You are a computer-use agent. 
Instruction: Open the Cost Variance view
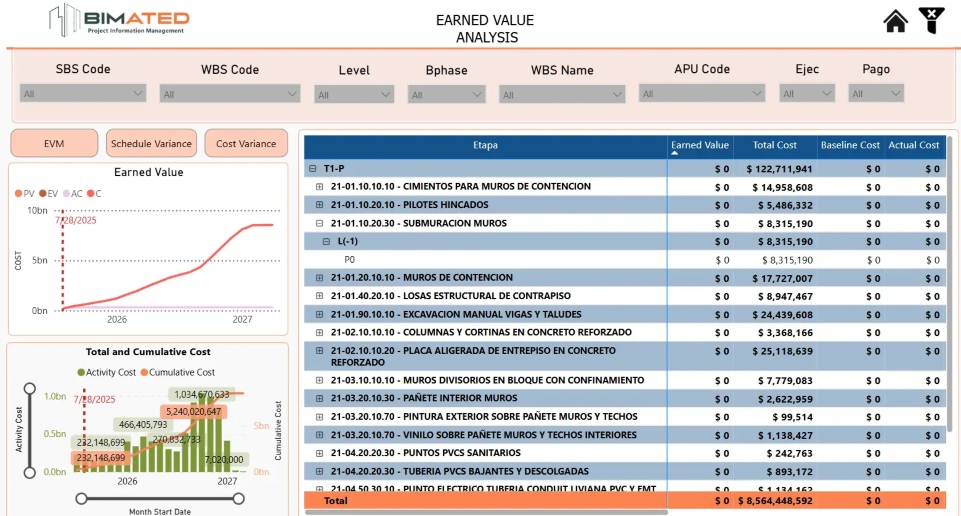tap(246, 144)
